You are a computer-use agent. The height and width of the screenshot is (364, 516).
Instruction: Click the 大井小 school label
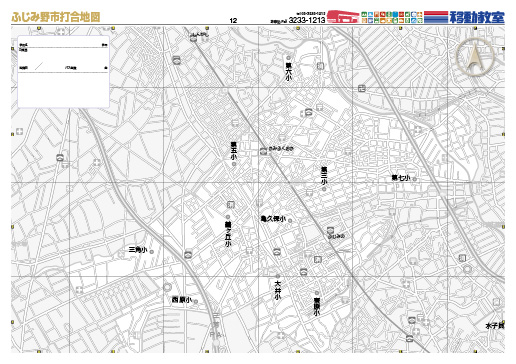coord(278,290)
